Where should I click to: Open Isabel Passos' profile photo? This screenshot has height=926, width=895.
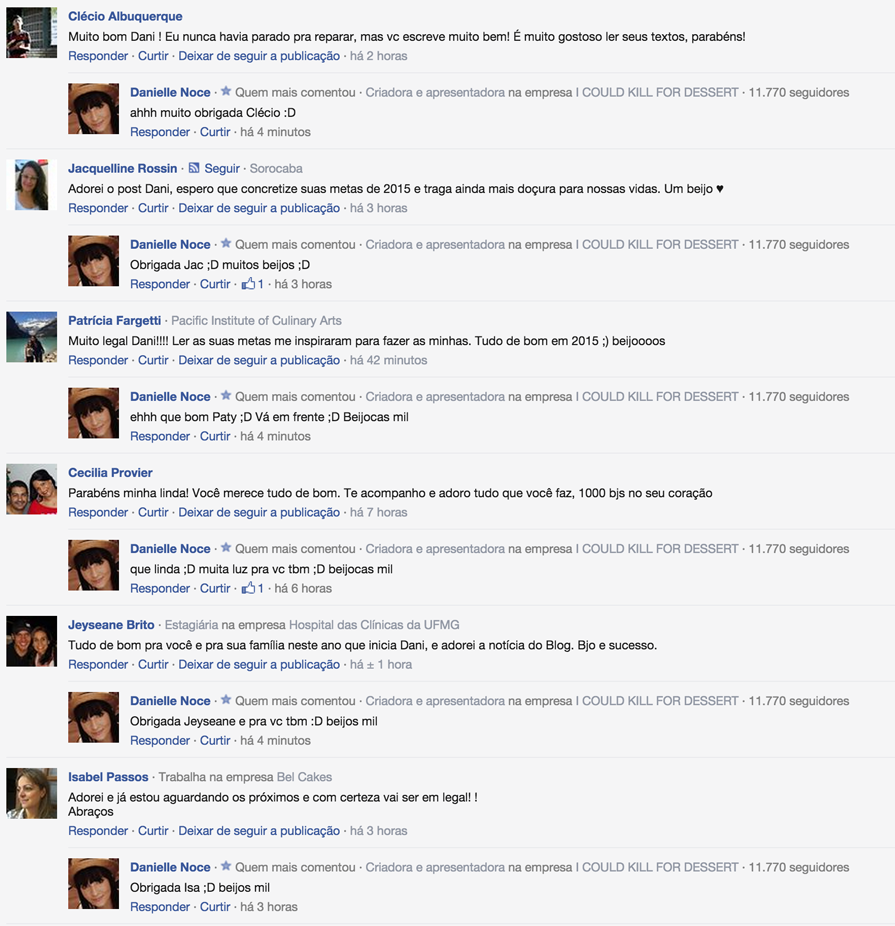pos(31,793)
